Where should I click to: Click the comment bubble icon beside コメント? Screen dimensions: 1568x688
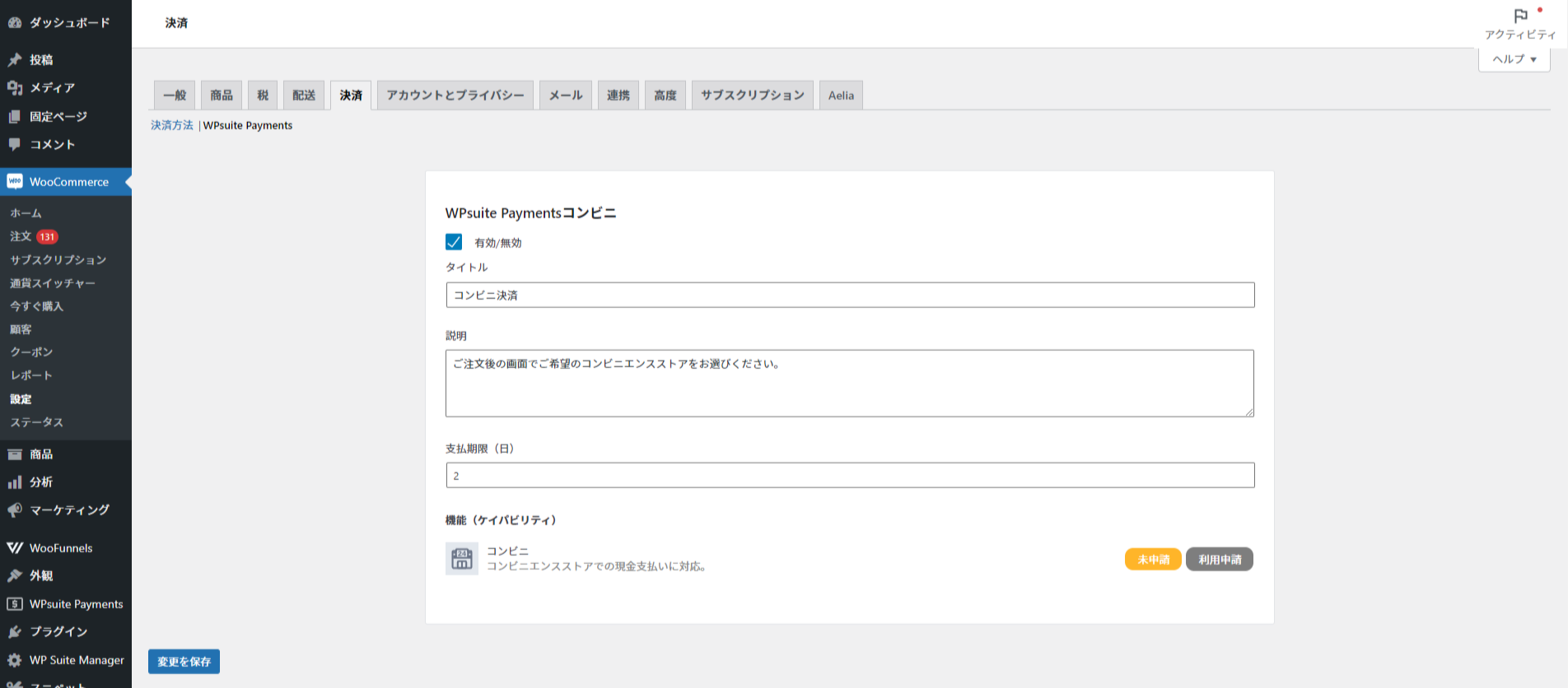pos(15,144)
